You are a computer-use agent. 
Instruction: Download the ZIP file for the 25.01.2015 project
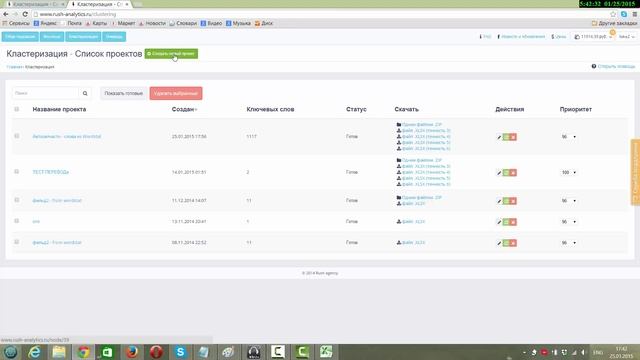pyautogui.click(x=419, y=124)
